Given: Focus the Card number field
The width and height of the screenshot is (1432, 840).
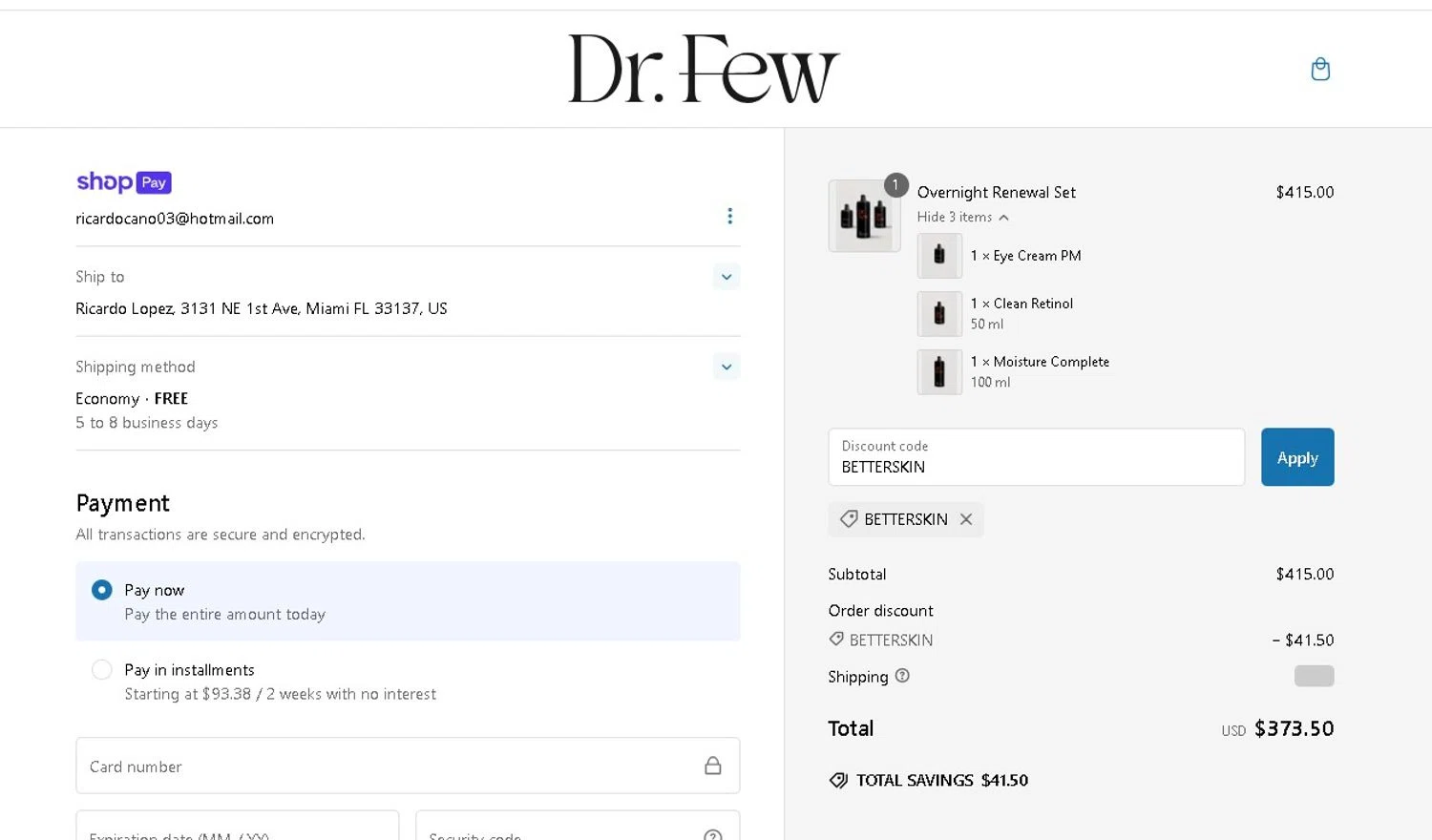Looking at the screenshot, I should coord(408,766).
